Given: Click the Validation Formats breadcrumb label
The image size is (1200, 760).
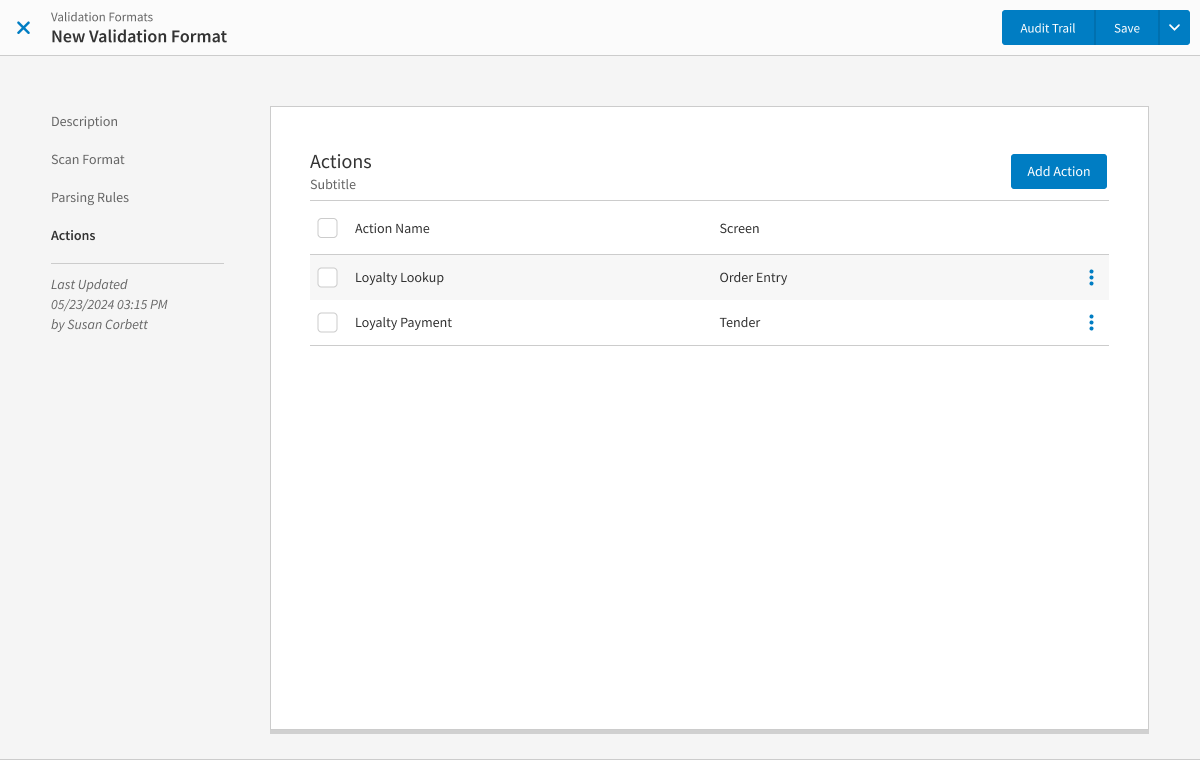Looking at the screenshot, I should pos(101,16).
